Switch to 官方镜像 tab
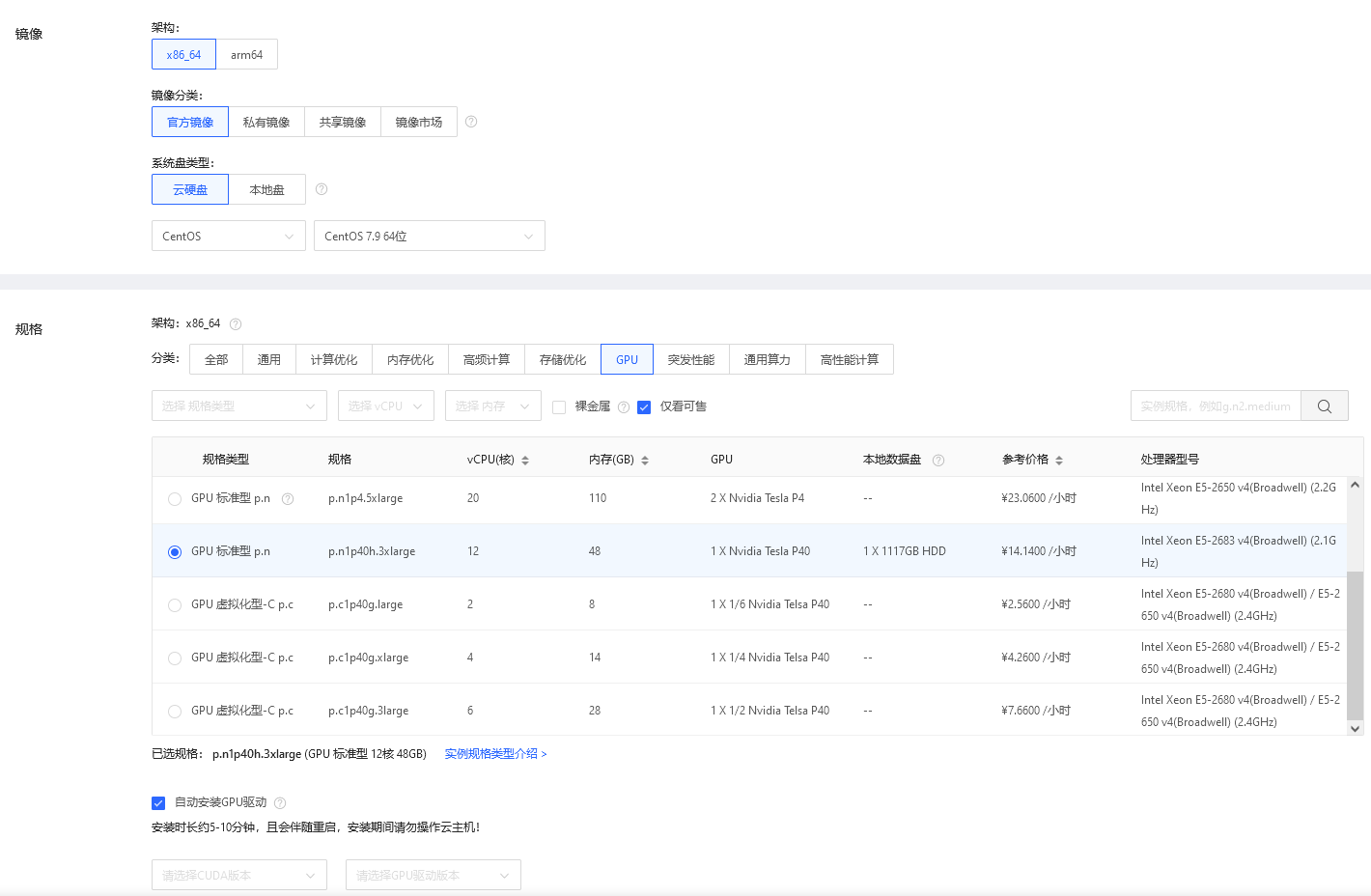This screenshot has height=896, width=1371. (190, 123)
